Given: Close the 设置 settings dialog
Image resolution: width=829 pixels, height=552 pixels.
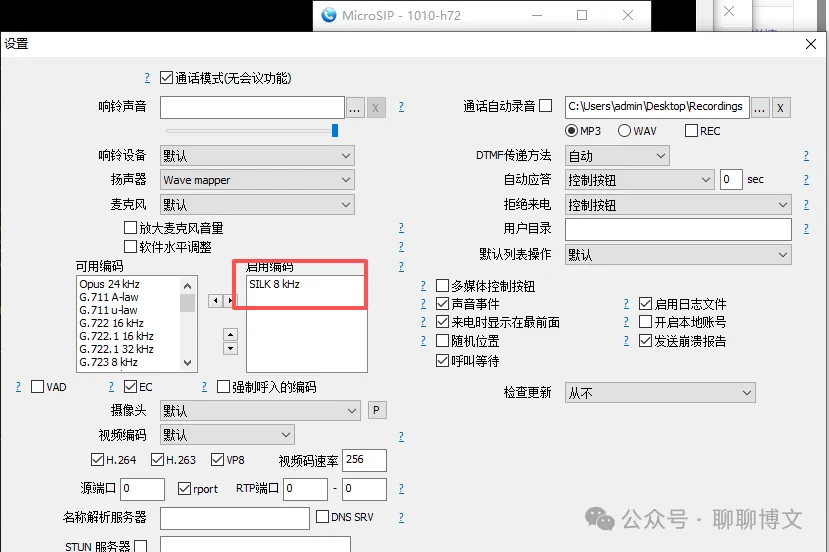Looking at the screenshot, I should 811,44.
